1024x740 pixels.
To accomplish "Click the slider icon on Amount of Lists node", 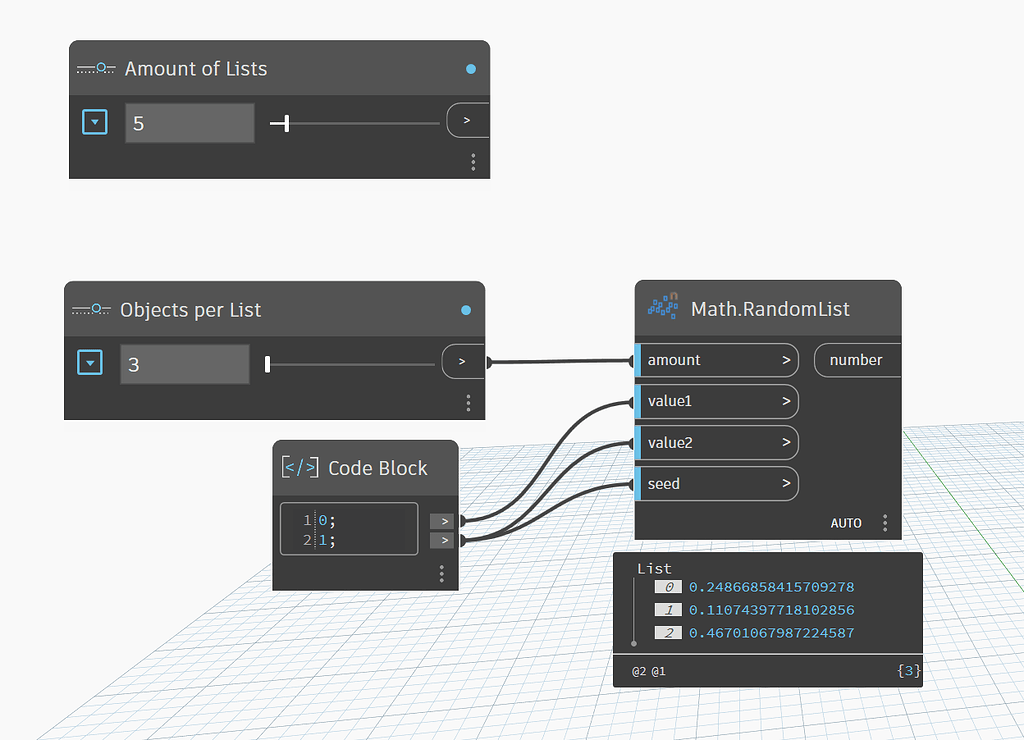I will click(95, 68).
